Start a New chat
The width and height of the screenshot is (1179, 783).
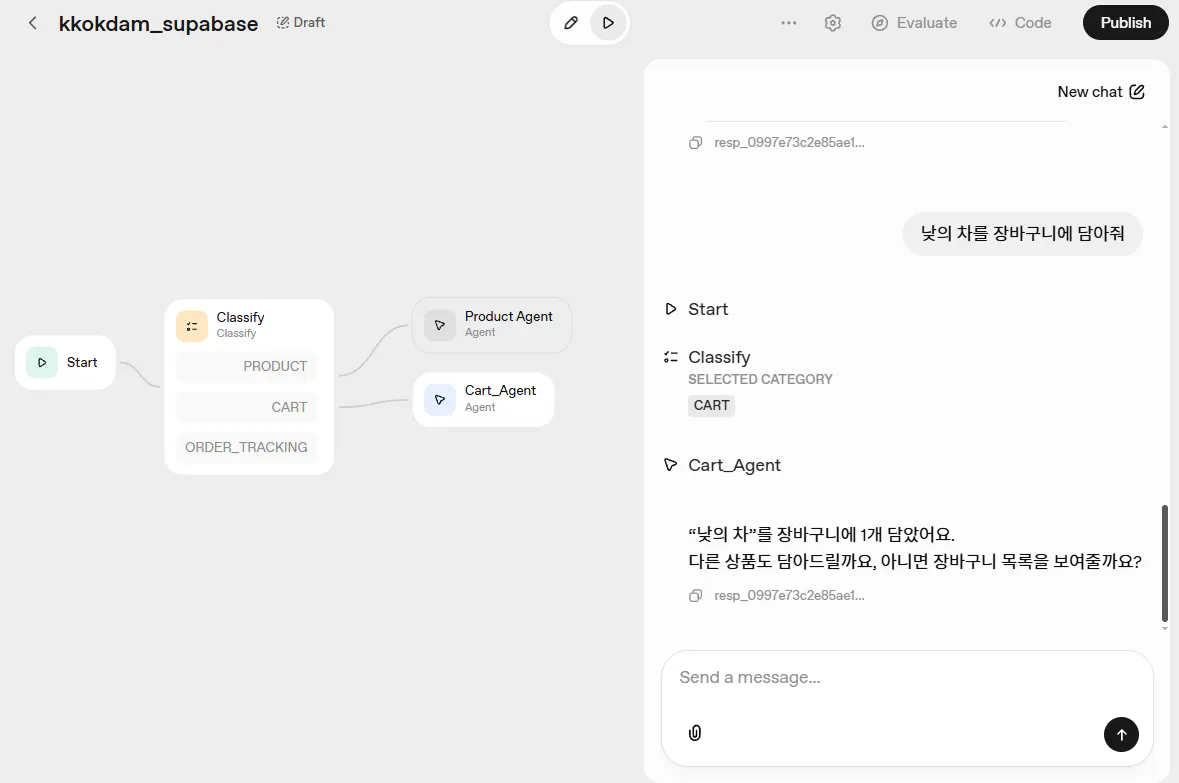pyautogui.click(x=1101, y=92)
